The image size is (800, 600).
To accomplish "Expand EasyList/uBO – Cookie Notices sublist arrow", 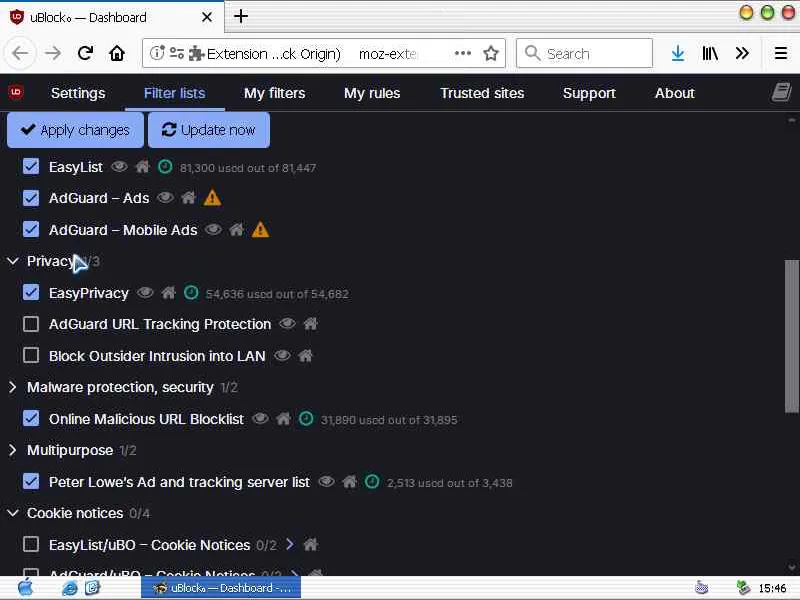I will (x=290, y=544).
